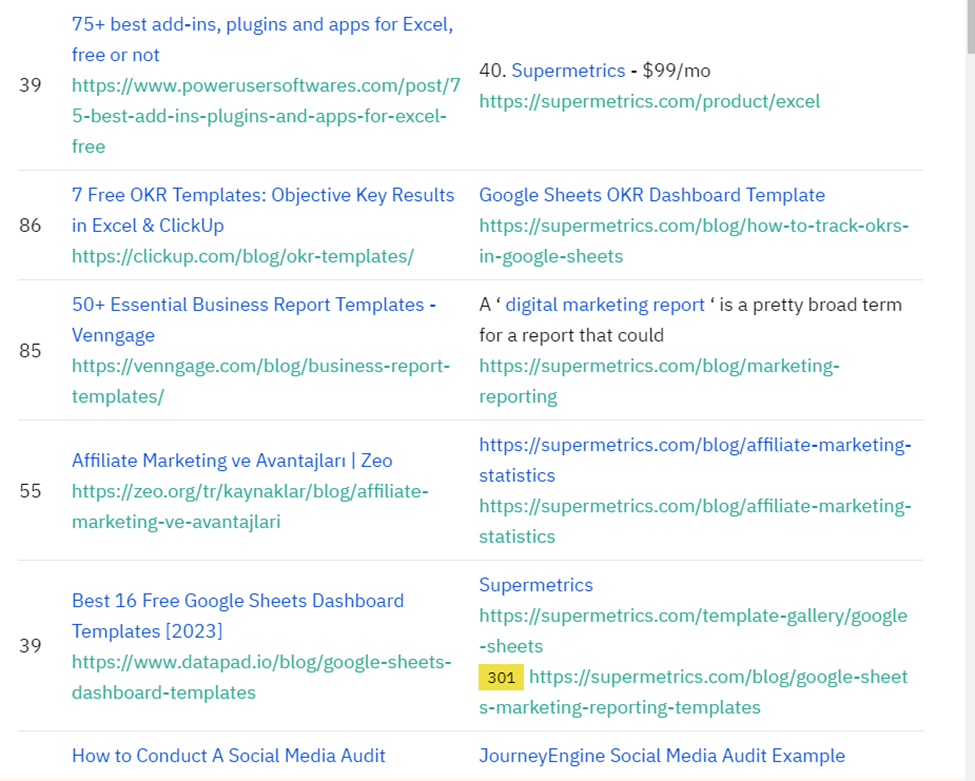Open the '7 Free OKR Templates' title link
The height and width of the screenshot is (781, 975).
[x=263, y=210]
